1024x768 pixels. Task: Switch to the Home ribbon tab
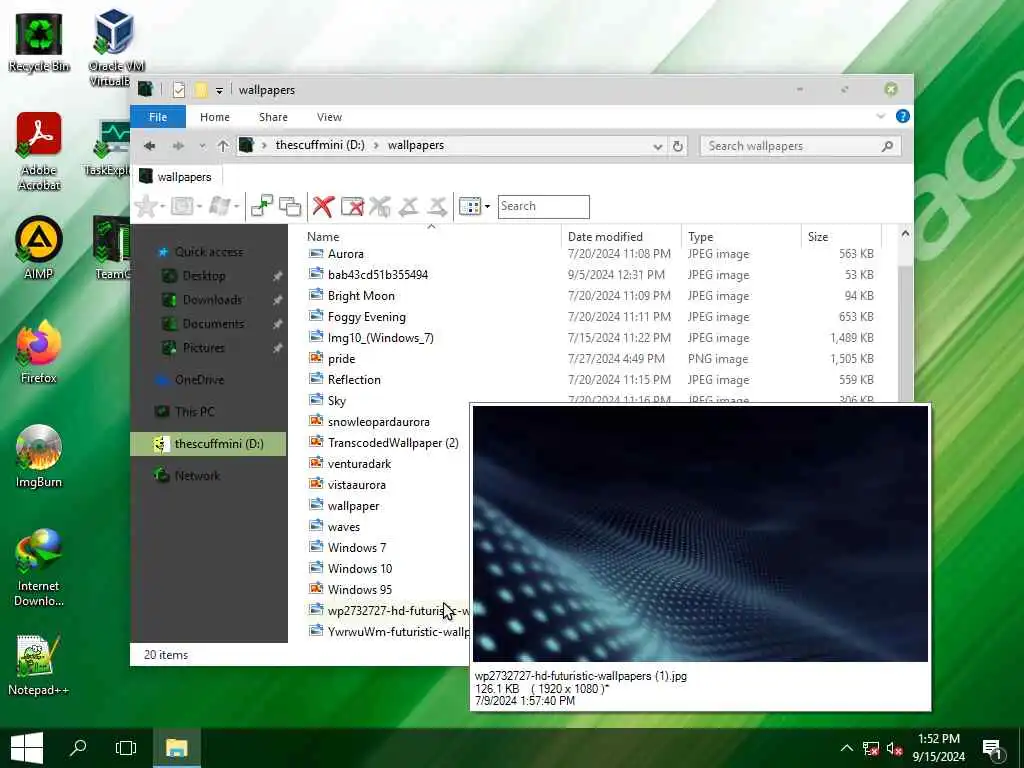click(x=215, y=117)
